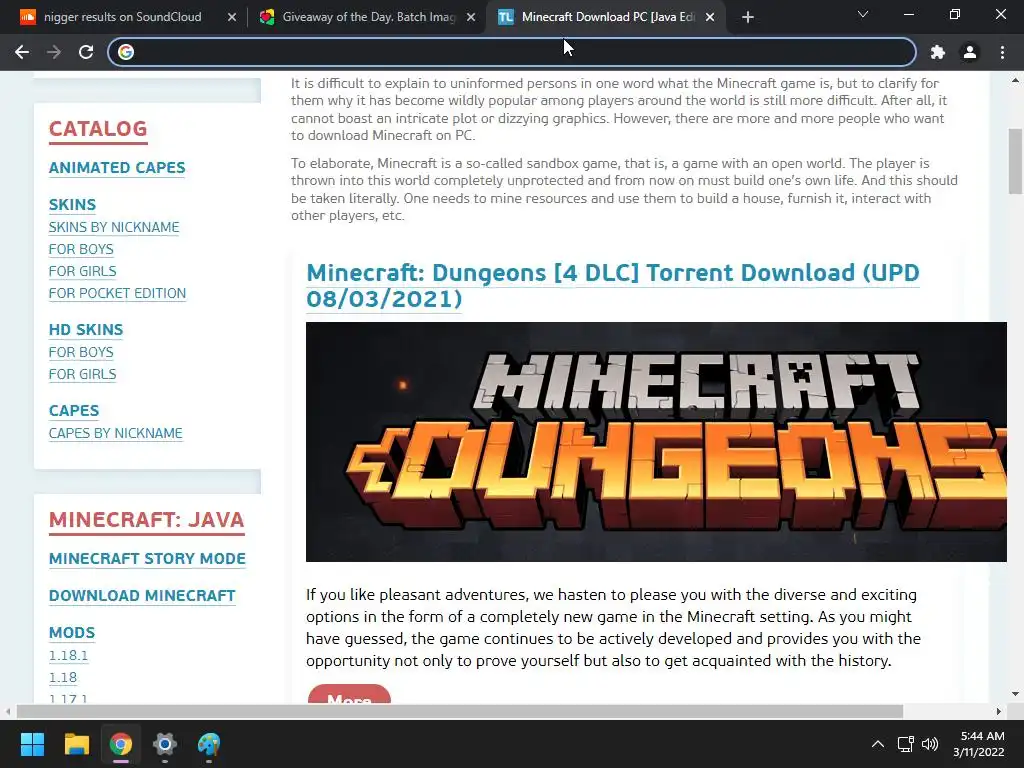Open FOR BOYS under SKINS
Viewport: 1024px width, 768px height.
(x=81, y=249)
